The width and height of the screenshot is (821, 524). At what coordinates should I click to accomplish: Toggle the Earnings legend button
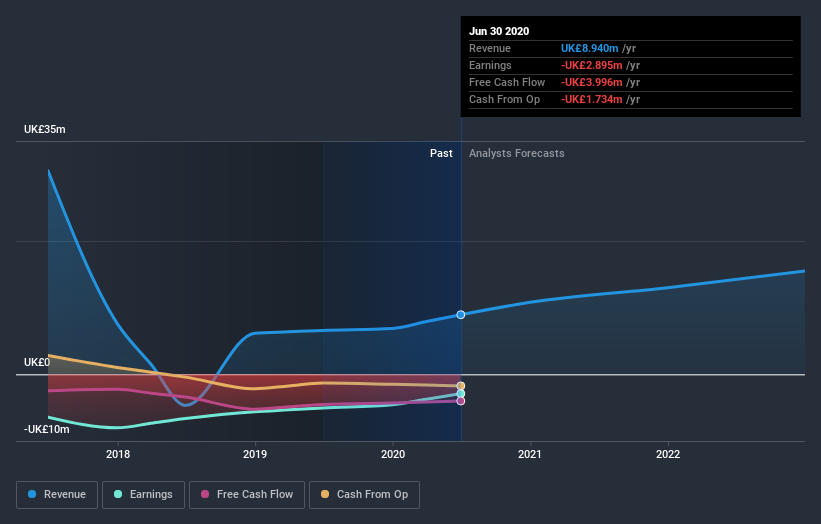pyautogui.click(x=143, y=495)
